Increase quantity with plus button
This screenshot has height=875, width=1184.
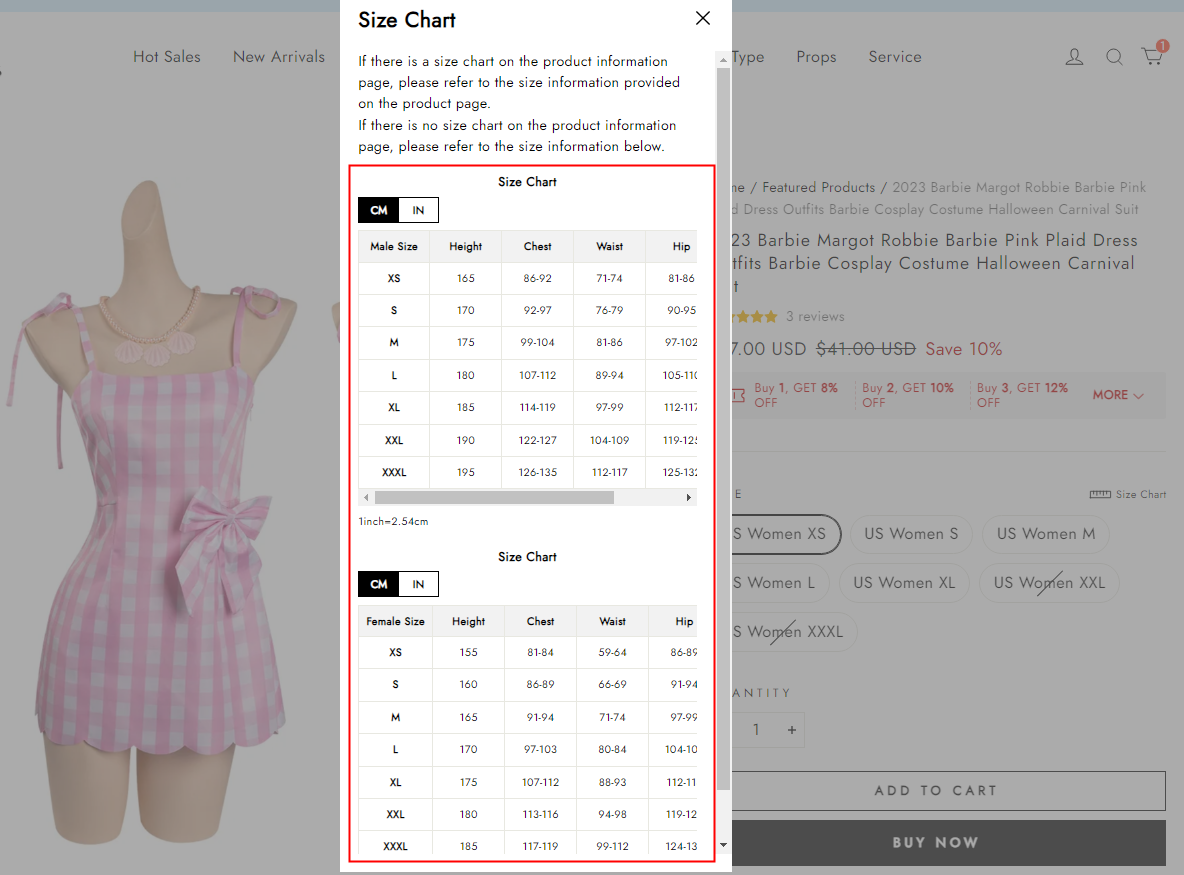coord(791,730)
